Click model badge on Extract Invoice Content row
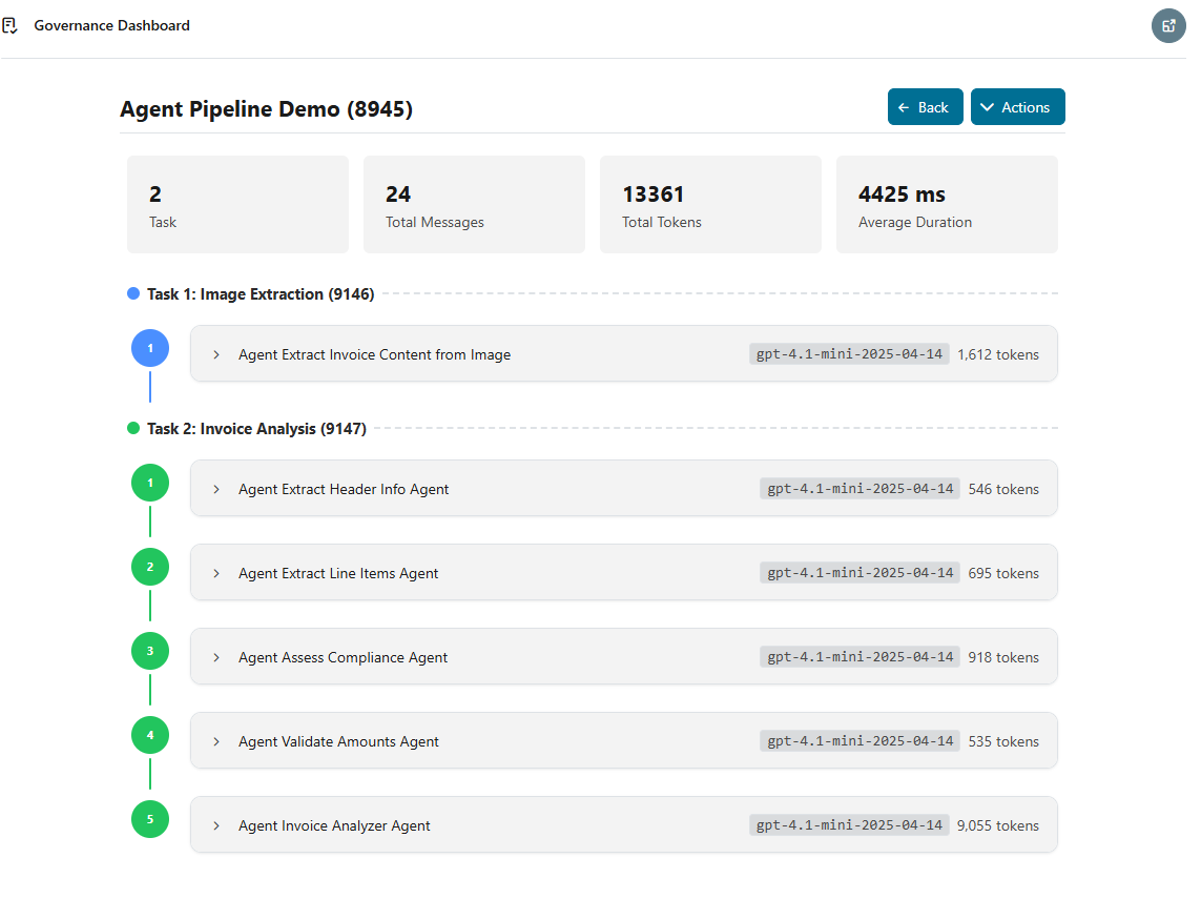The image size is (1201, 920). click(x=849, y=354)
